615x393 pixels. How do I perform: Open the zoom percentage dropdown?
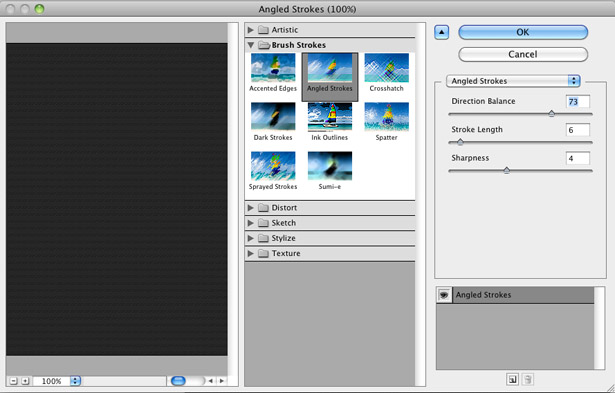tap(75, 381)
